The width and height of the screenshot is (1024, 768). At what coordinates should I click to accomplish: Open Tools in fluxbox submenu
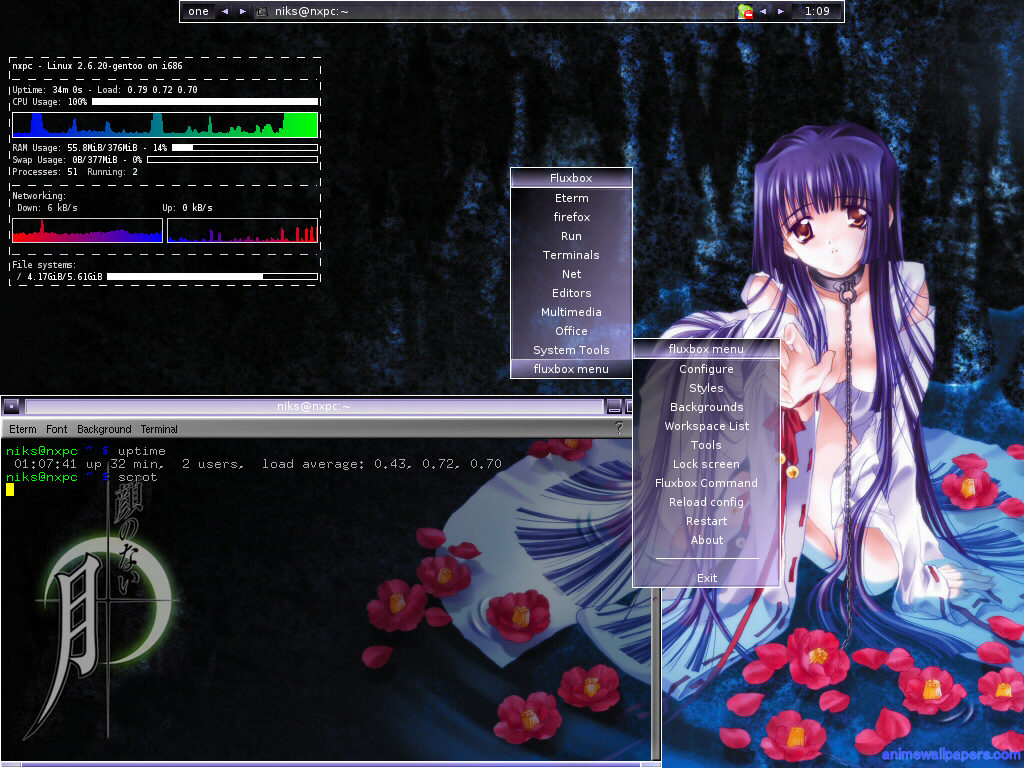(x=706, y=445)
